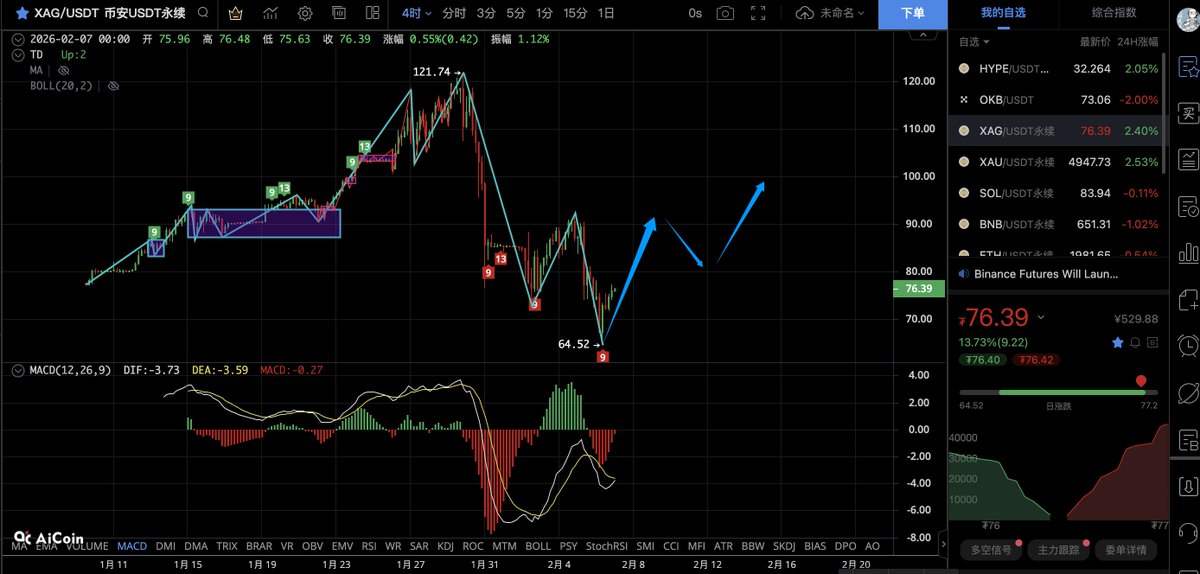1200x574 pixels.
Task: Sort watchlist by 24H涨幅 header
Action: pyautogui.click(x=1139, y=42)
